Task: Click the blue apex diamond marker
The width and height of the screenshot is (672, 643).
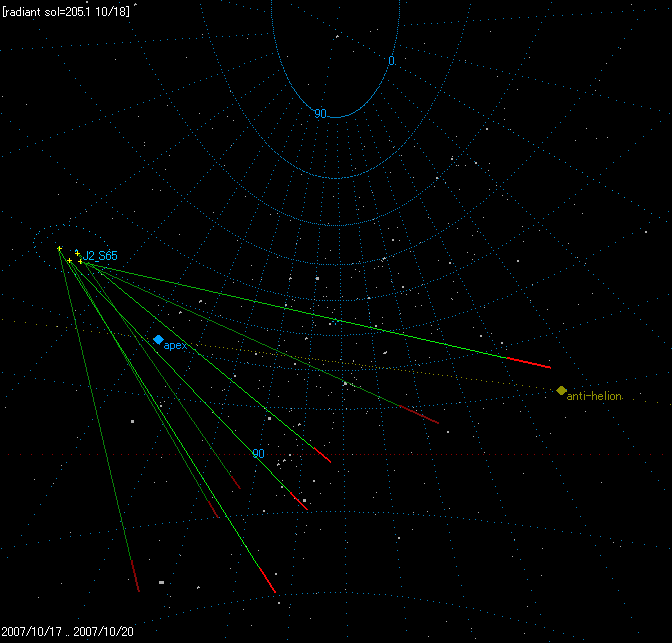Action: [x=158, y=340]
